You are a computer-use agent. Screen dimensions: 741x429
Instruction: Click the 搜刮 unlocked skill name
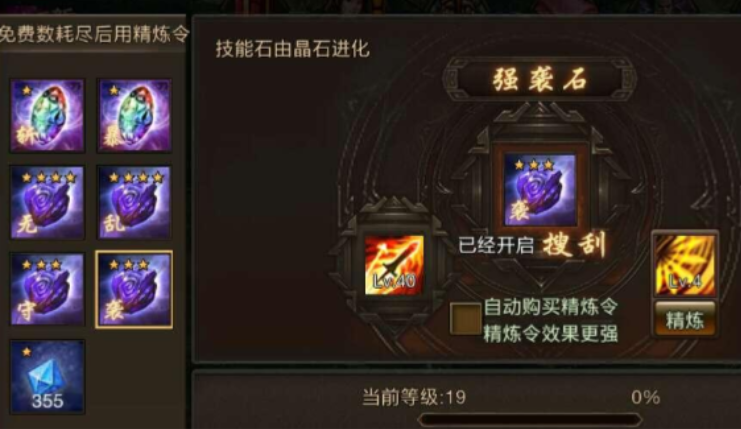click(x=574, y=245)
